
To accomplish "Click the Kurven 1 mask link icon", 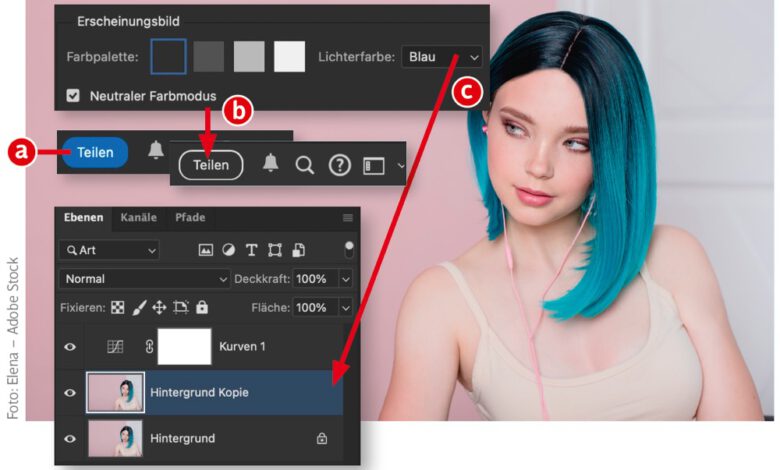I will click(x=149, y=347).
